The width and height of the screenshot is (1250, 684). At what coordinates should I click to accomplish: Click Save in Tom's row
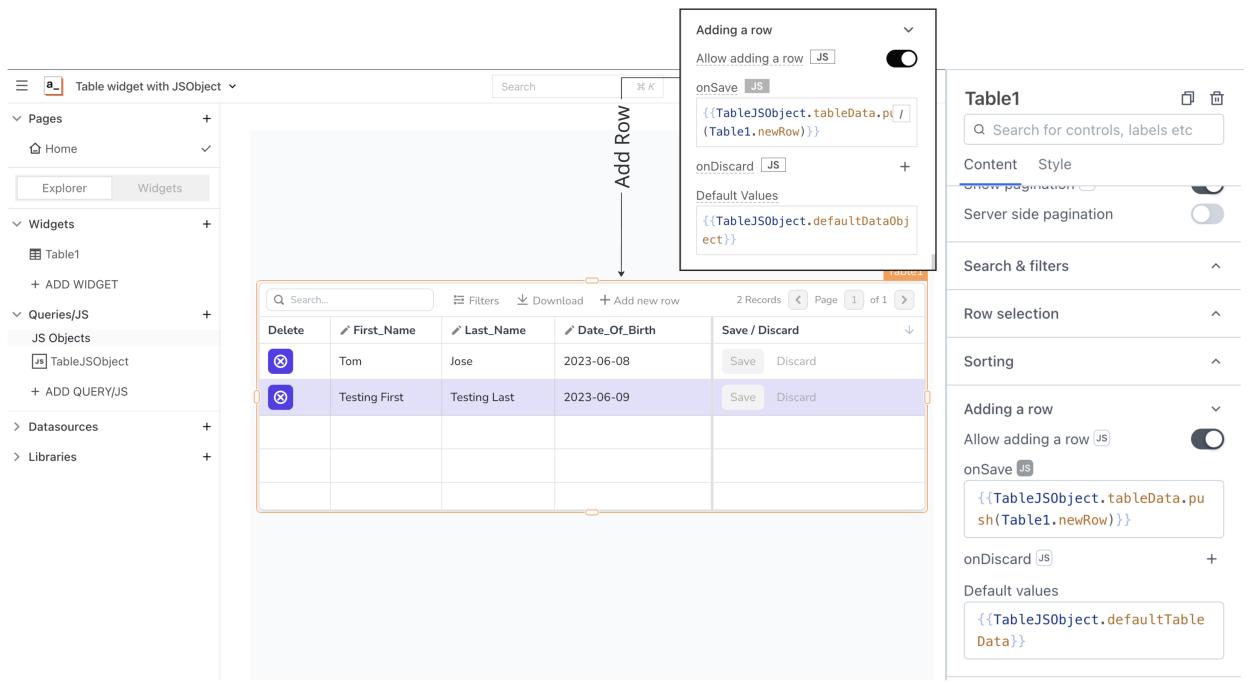(x=743, y=361)
